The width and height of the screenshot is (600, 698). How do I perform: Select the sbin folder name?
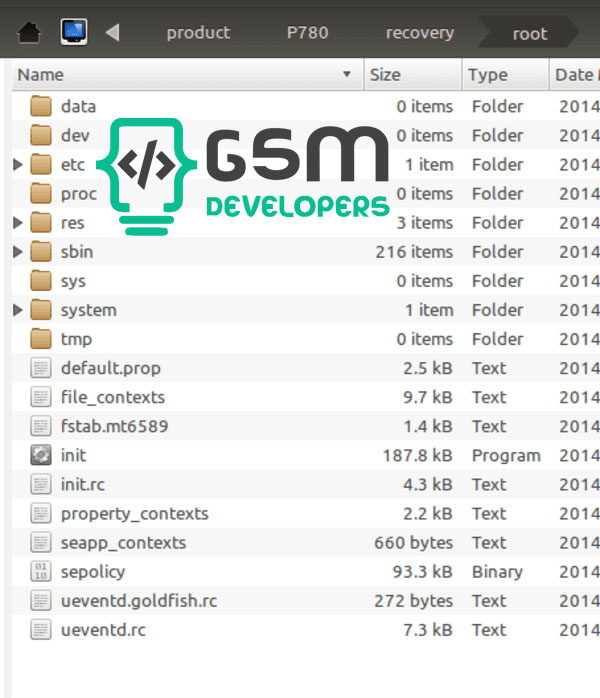coord(77,252)
